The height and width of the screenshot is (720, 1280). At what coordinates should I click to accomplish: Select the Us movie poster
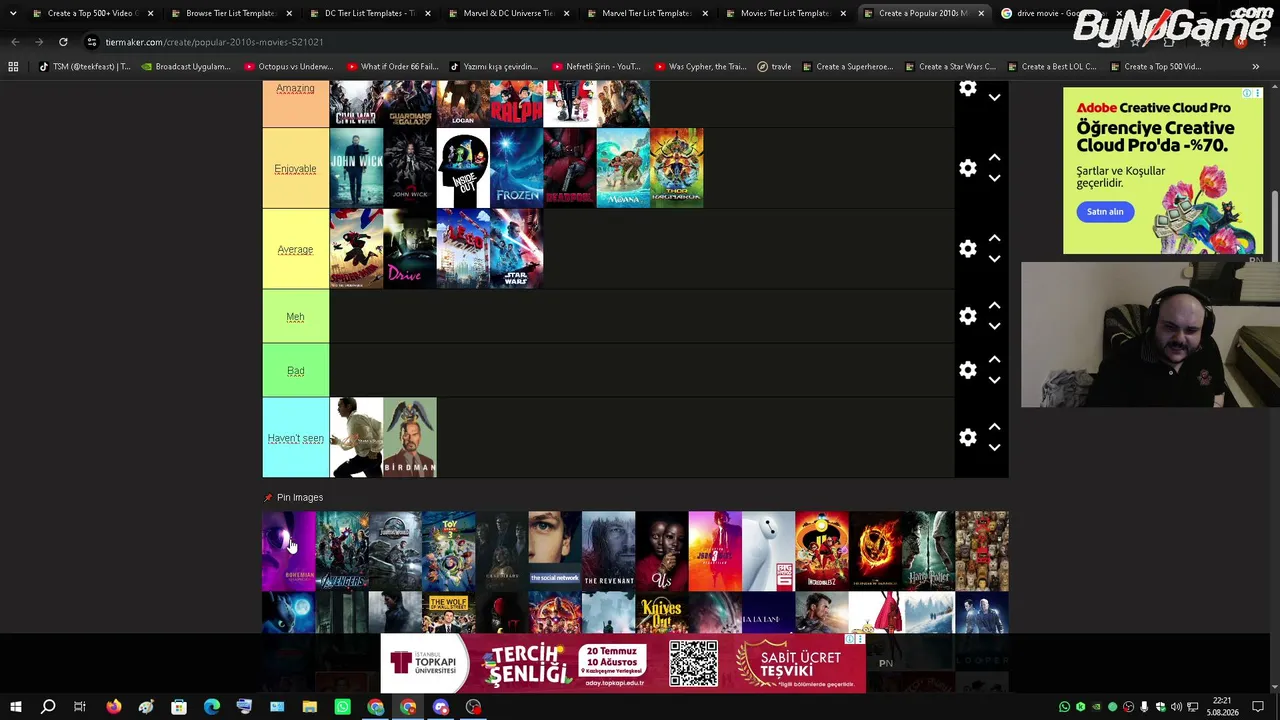662,551
